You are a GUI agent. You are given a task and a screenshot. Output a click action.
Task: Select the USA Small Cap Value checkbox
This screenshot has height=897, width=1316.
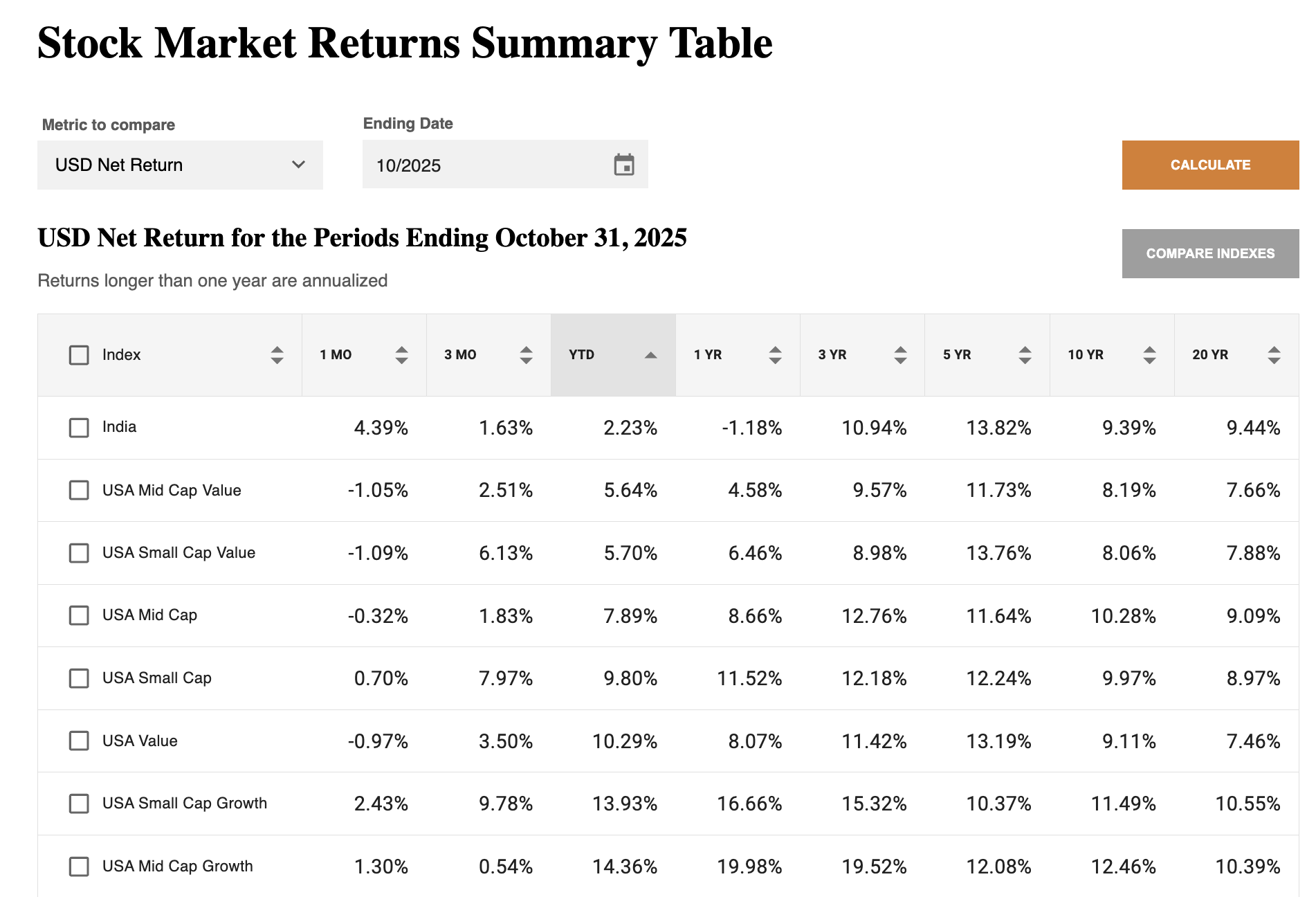79,553
